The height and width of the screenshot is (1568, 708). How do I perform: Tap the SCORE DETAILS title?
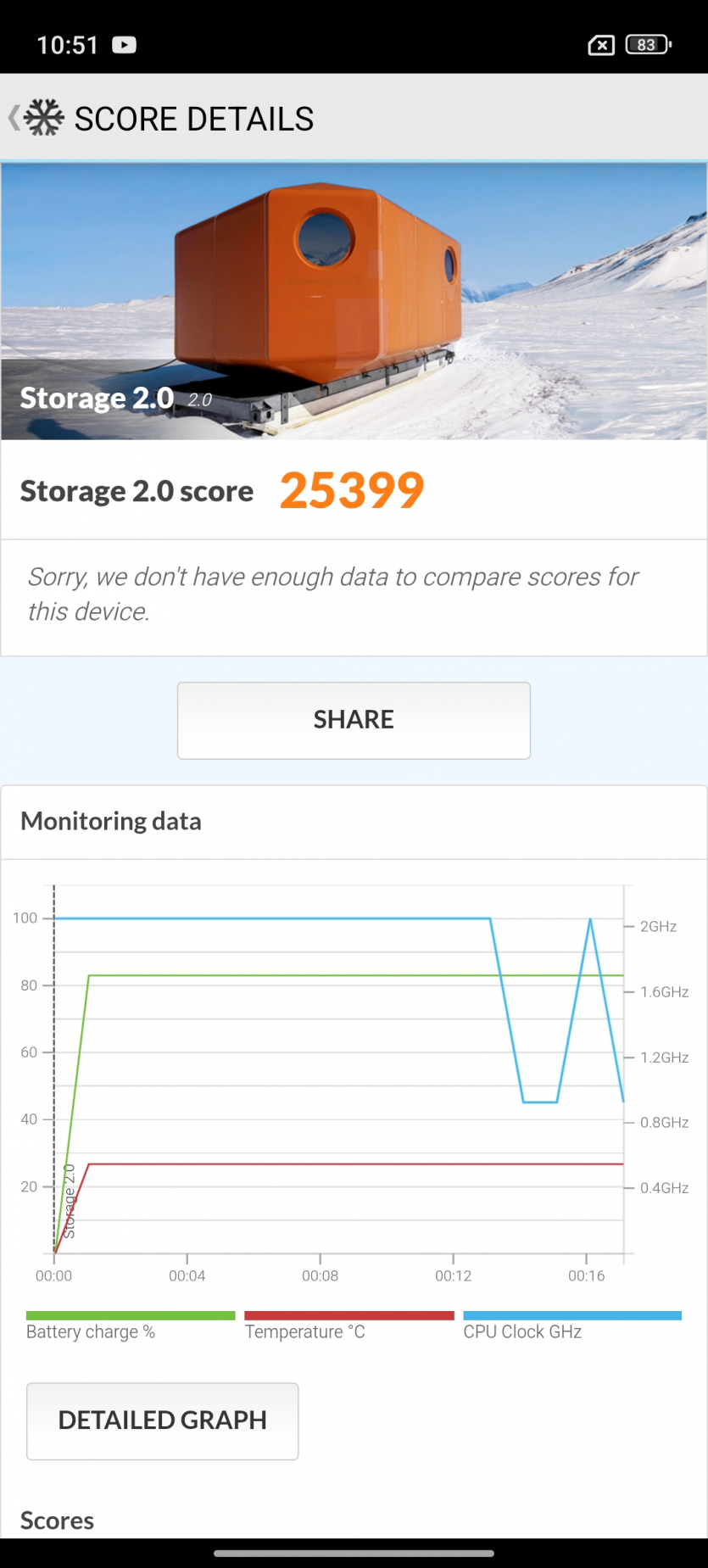tap(194, 120)
